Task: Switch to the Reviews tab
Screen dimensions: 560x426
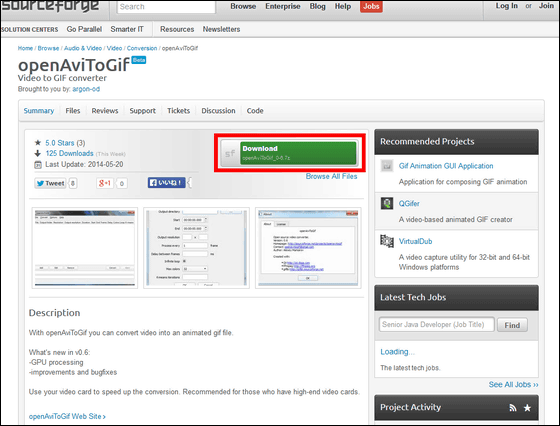Action: [x=105, y=111]
